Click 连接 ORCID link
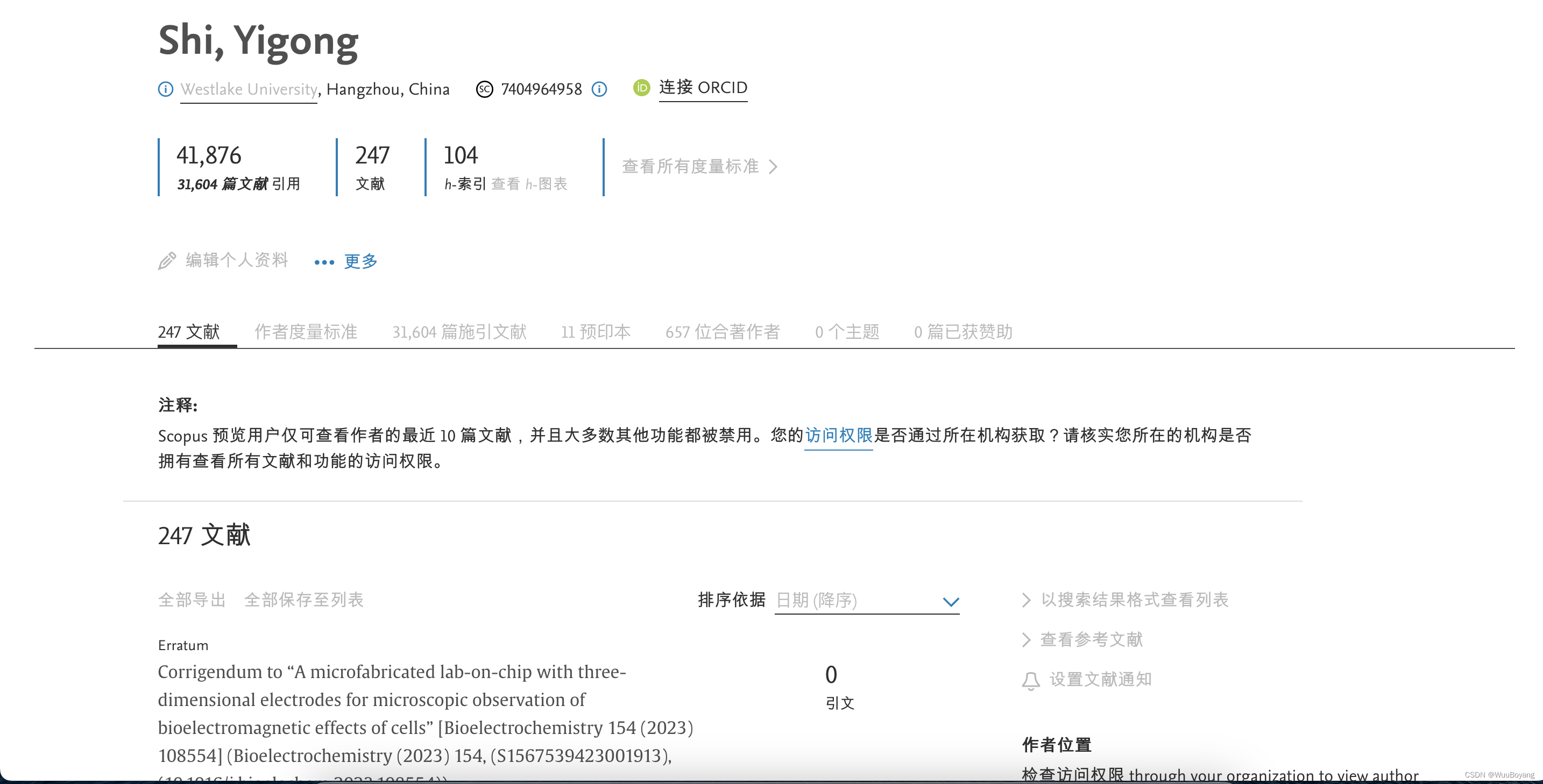This screenshot has height=784, width=1543. click(x=703, y=88)
